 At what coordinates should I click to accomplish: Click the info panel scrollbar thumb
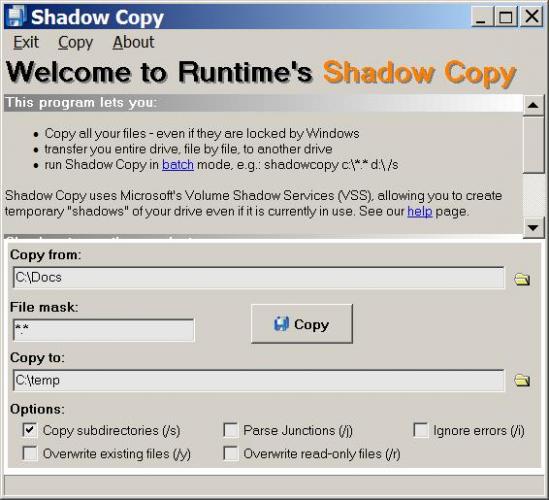(x=533, y=145)
